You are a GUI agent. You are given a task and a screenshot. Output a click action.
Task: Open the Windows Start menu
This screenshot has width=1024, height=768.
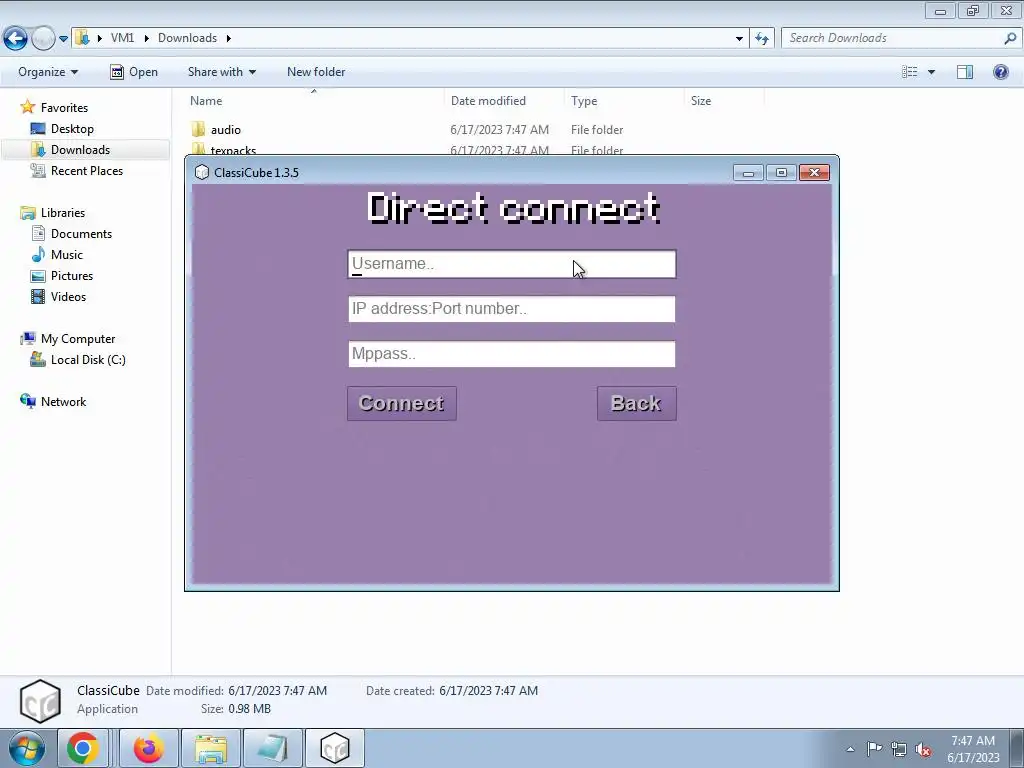tap(27, 748)
